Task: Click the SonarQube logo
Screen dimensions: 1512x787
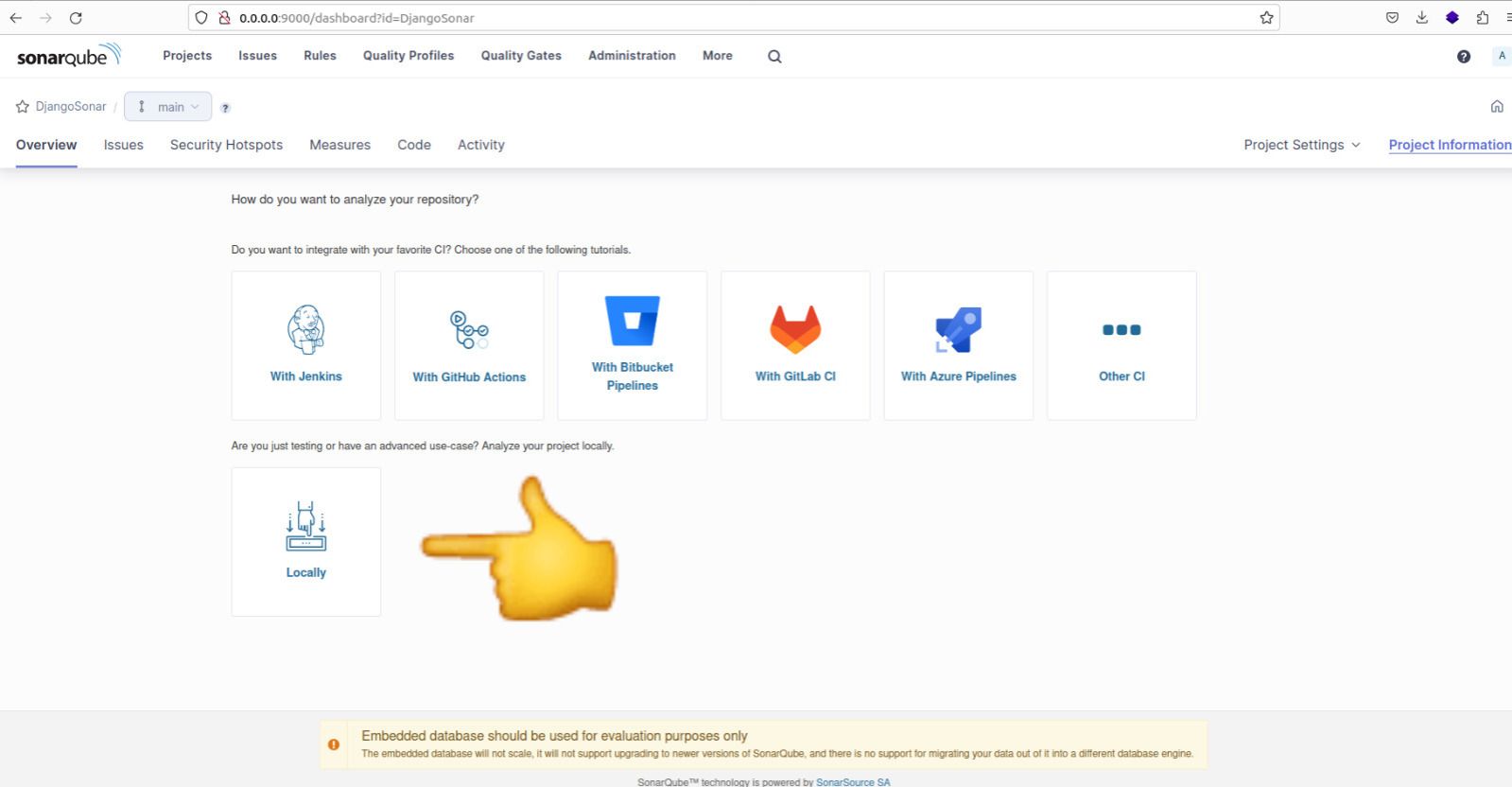Action: [69, 55]
